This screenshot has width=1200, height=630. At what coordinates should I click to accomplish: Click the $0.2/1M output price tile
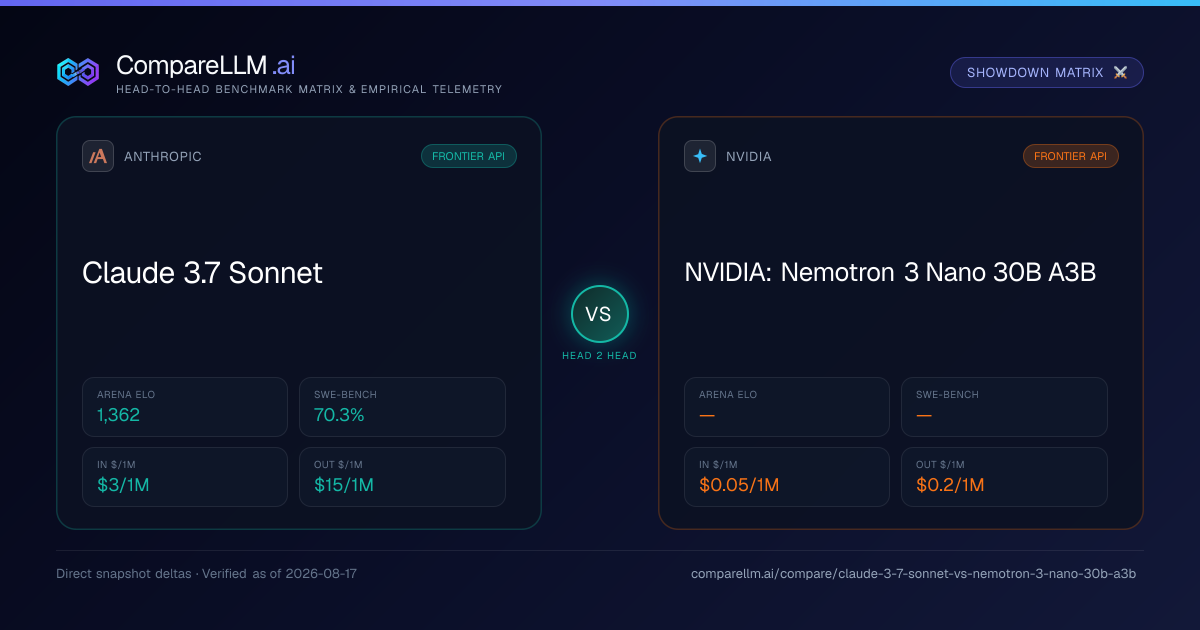1004,477
